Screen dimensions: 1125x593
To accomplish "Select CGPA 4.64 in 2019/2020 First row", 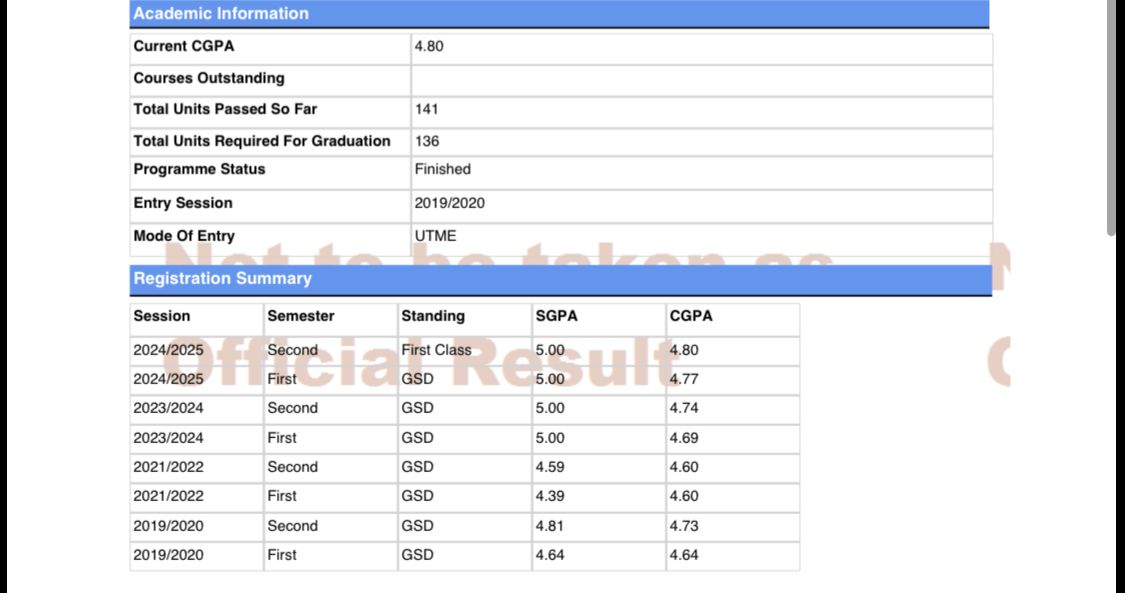I will (x=684, y=556).
